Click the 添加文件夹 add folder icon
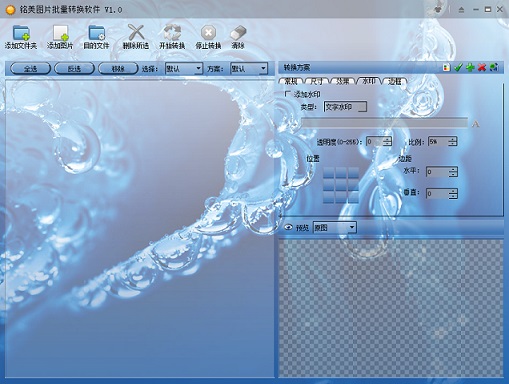The image size is (509, 384). (x=21, y=33)
